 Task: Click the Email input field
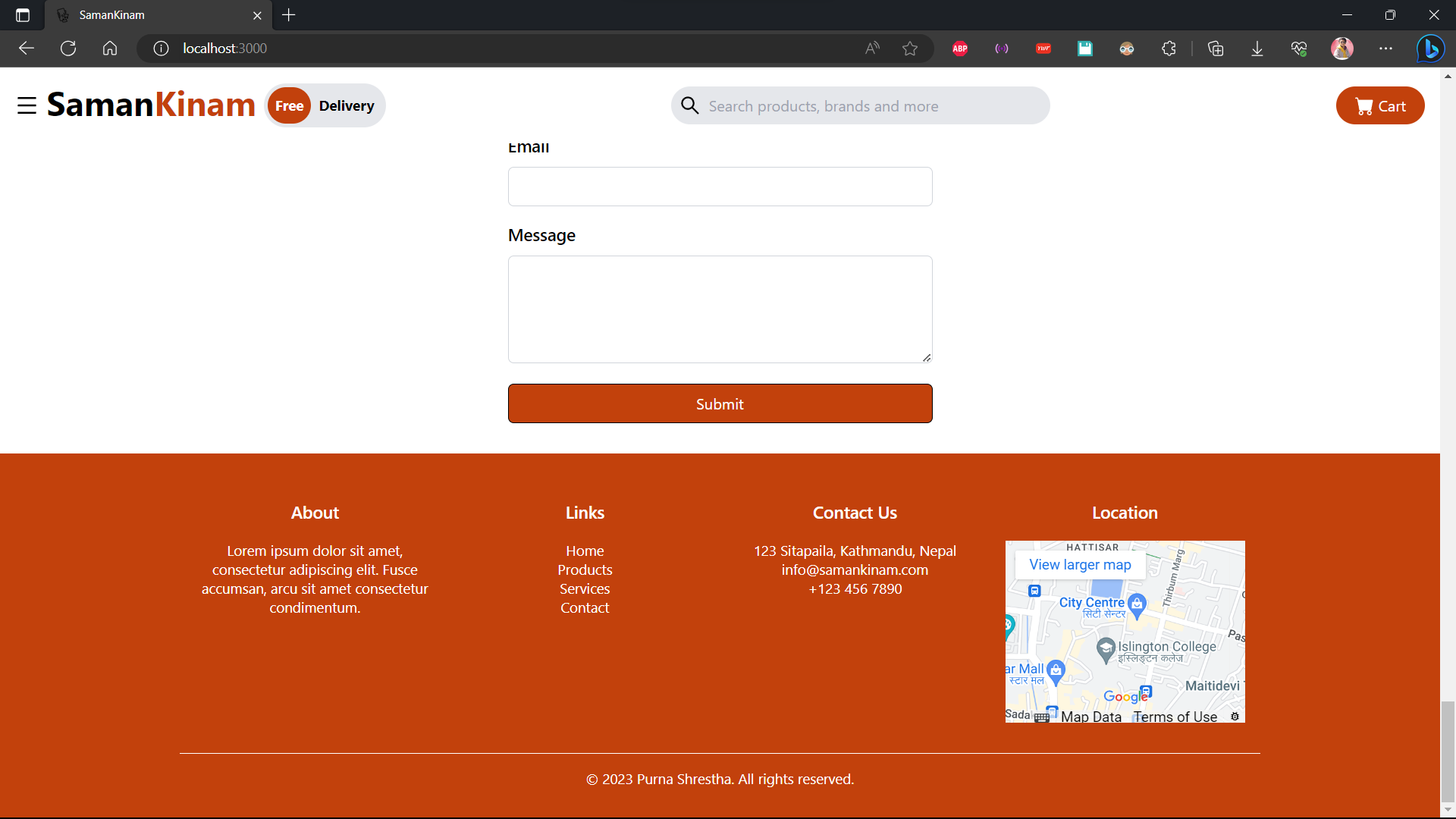[x=720, y=187]
